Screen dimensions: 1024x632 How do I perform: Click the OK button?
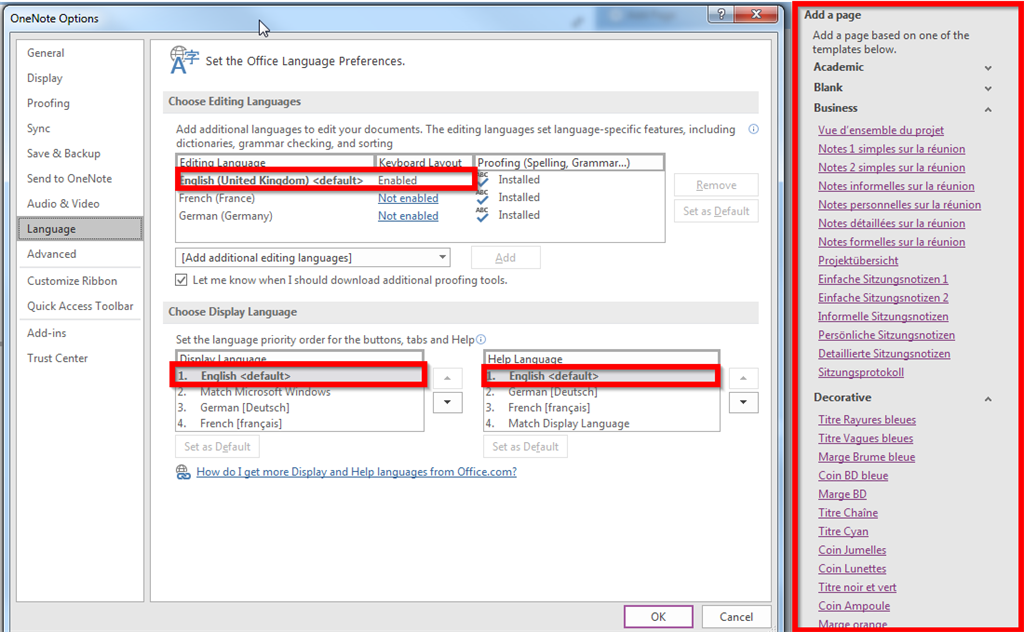(x=658, y=616)
